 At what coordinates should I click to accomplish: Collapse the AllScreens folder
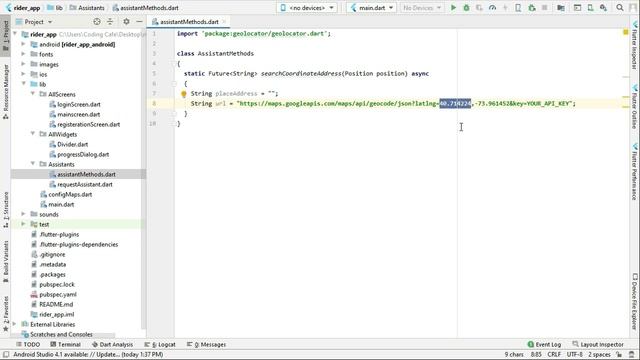tap(33, 94)
